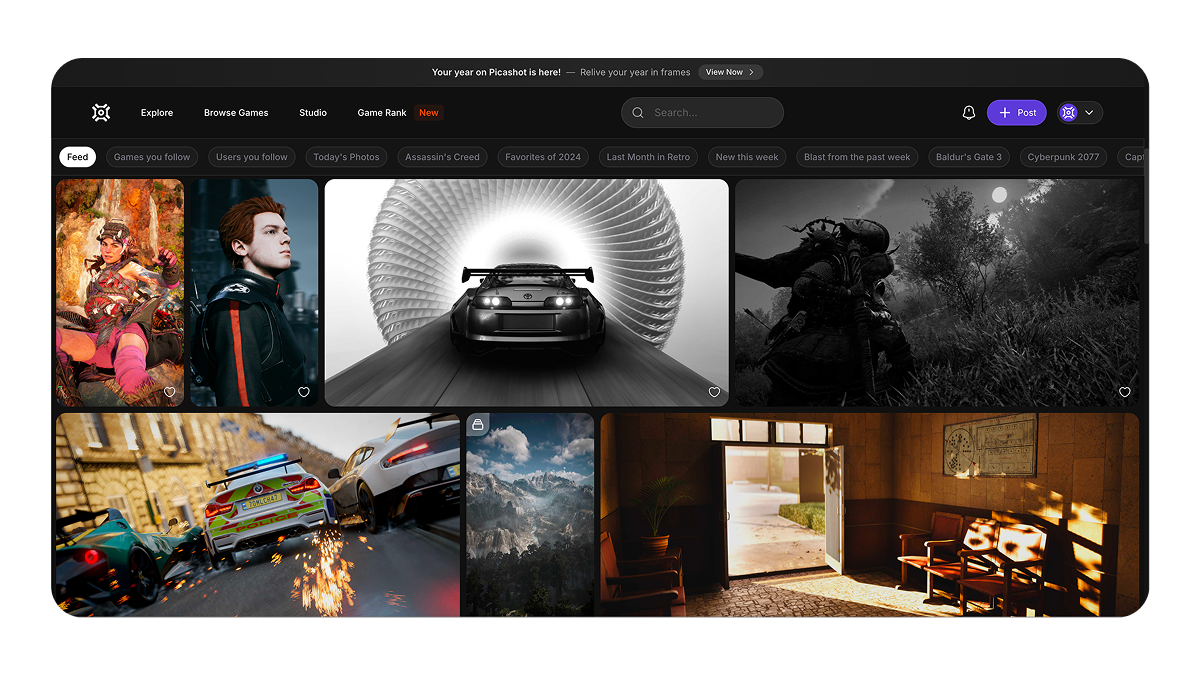Screen dimensions: 1200x675
Task: Click the View Now banner button
Action: click(x=730, y=72)
